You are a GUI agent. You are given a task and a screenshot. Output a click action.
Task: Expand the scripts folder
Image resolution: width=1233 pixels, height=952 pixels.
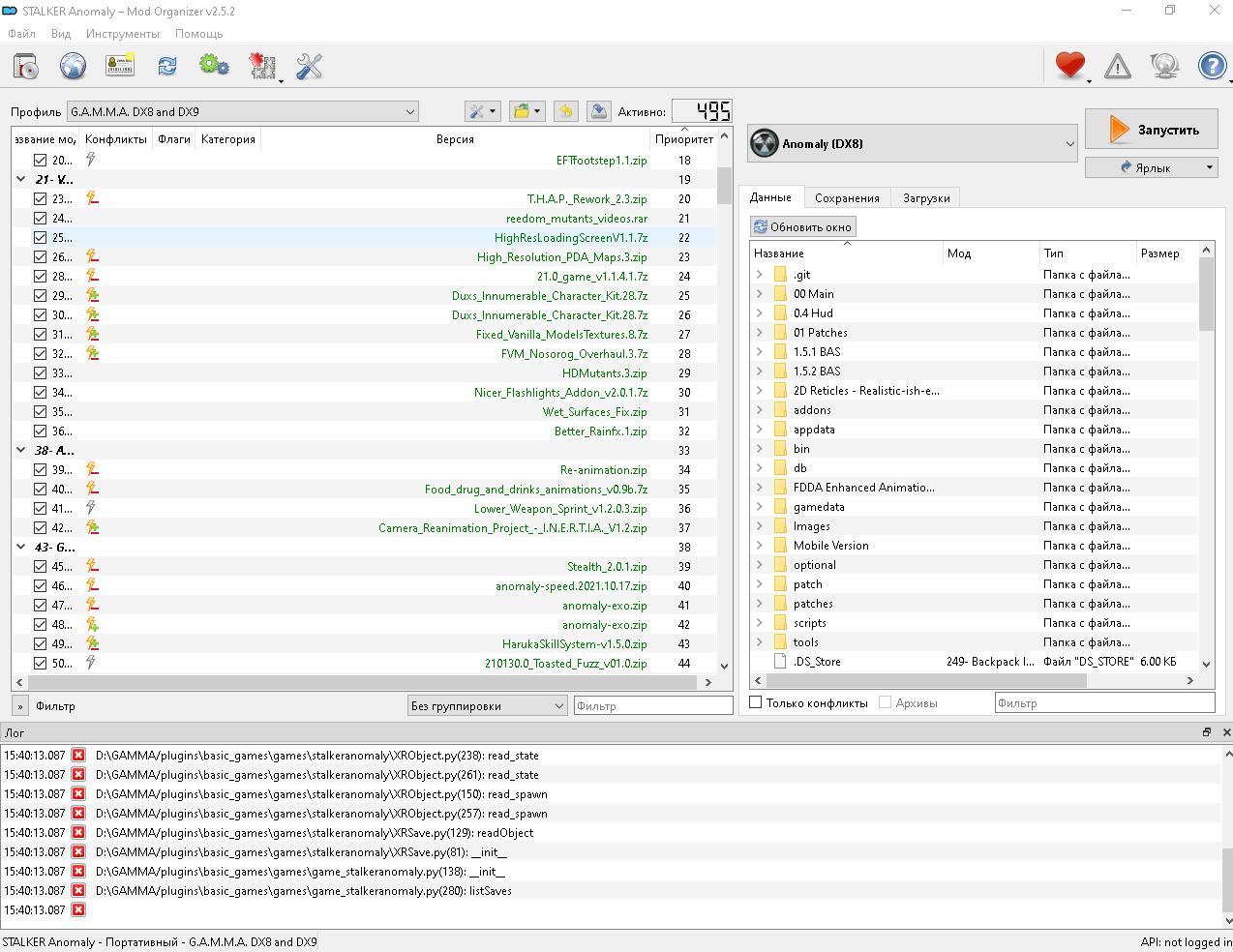click(760, 622)
